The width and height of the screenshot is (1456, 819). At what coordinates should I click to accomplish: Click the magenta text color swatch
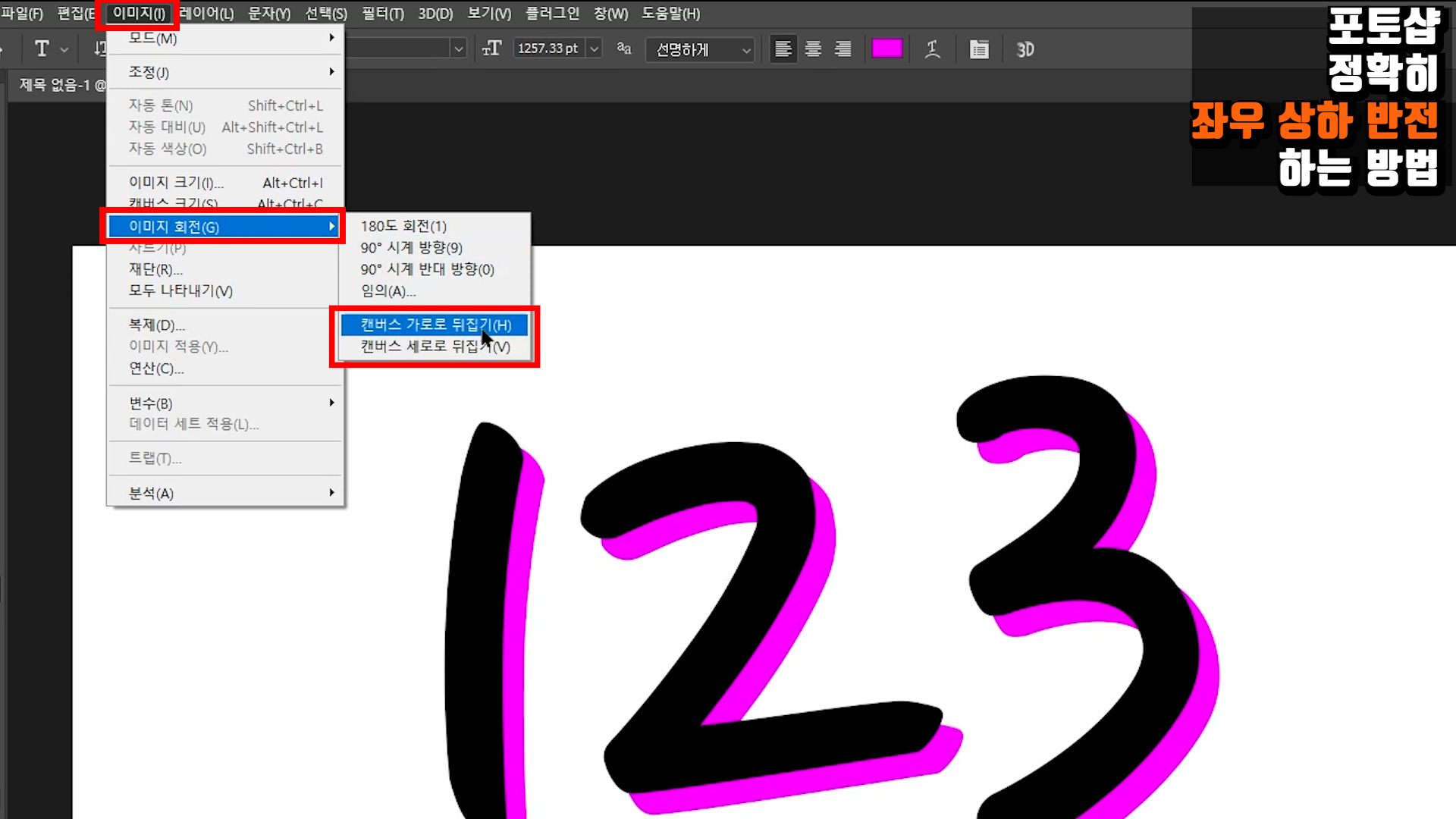click(x=886, y=49)
